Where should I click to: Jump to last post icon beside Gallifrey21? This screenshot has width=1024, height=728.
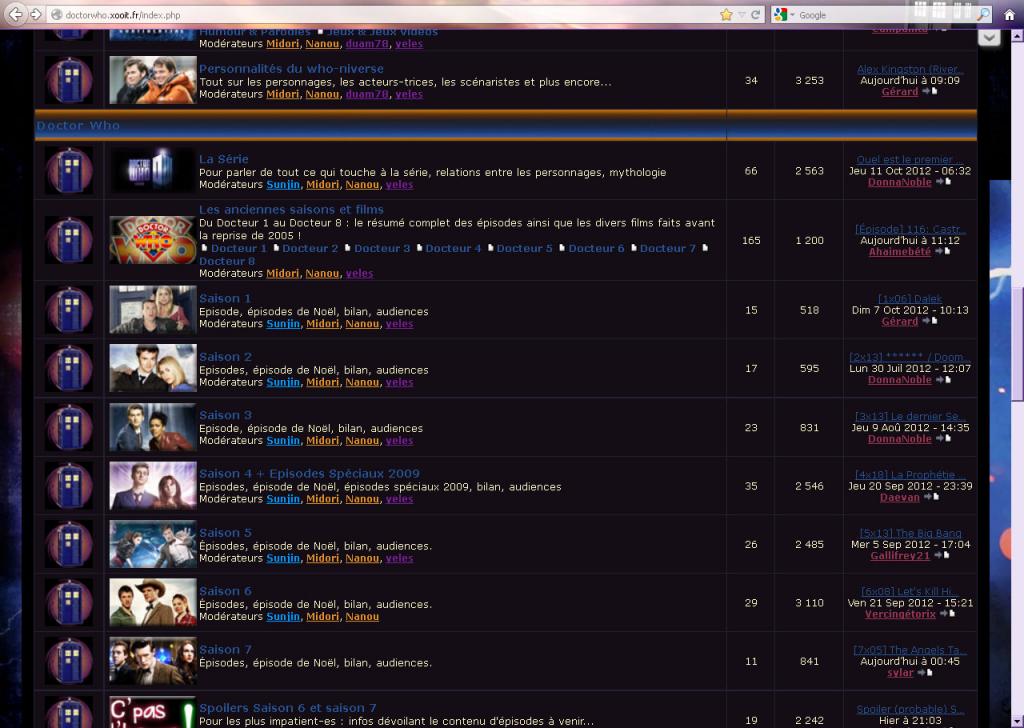tap(941, 556)
